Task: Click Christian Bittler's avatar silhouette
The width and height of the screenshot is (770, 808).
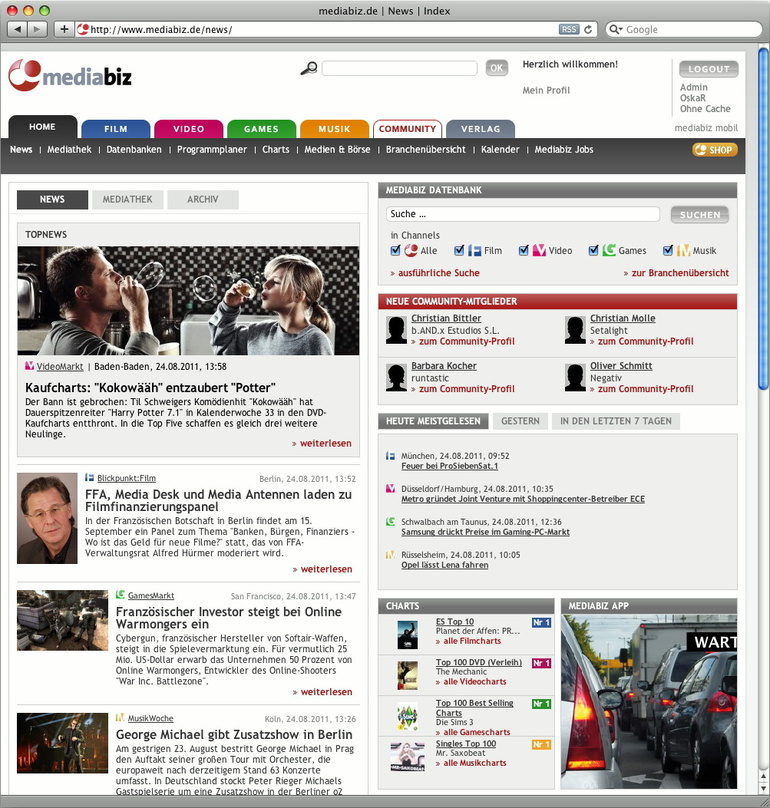Action: click(396, 330)
